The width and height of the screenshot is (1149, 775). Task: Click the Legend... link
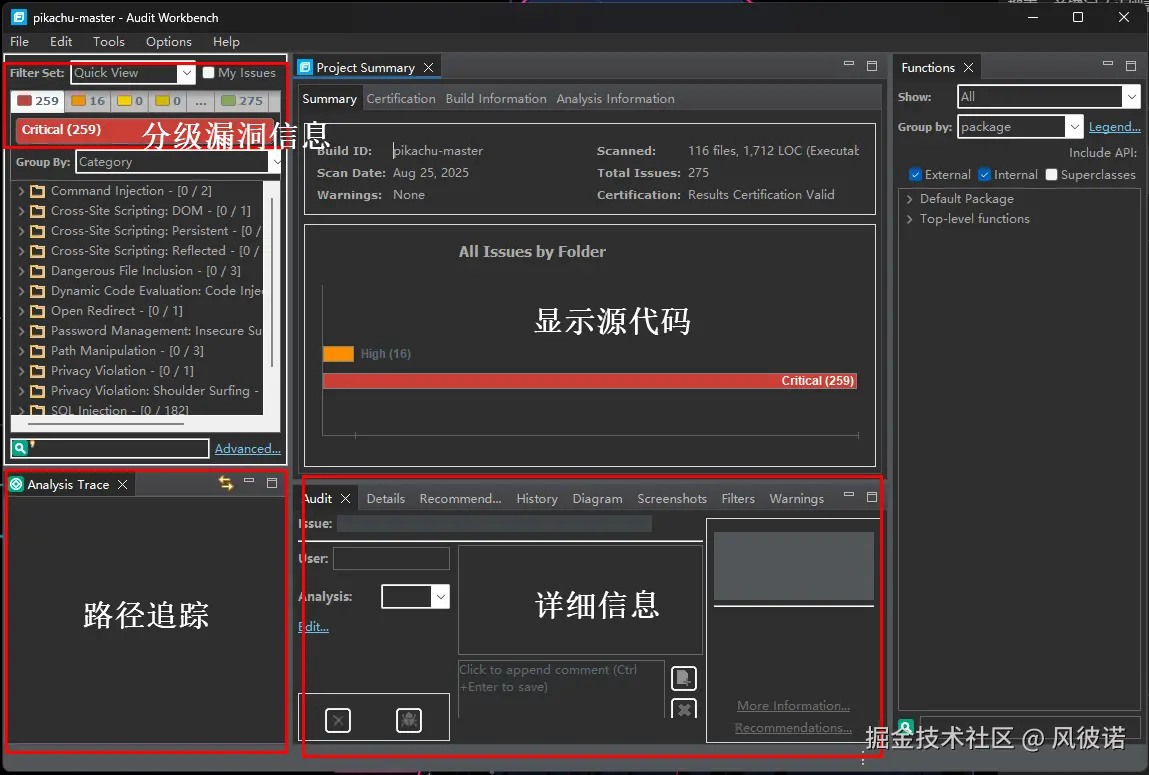point(1115,127)
